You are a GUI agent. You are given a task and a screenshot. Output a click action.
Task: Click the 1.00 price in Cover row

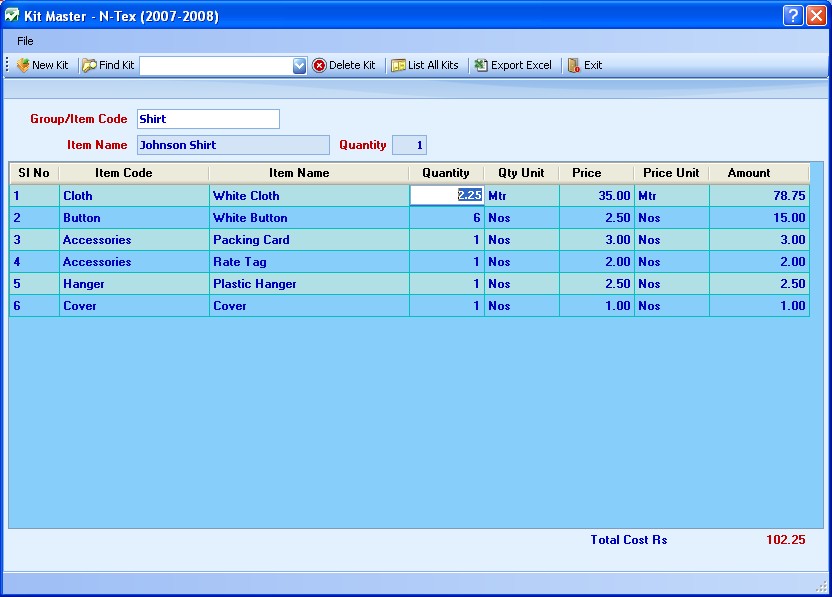point(597,306)
